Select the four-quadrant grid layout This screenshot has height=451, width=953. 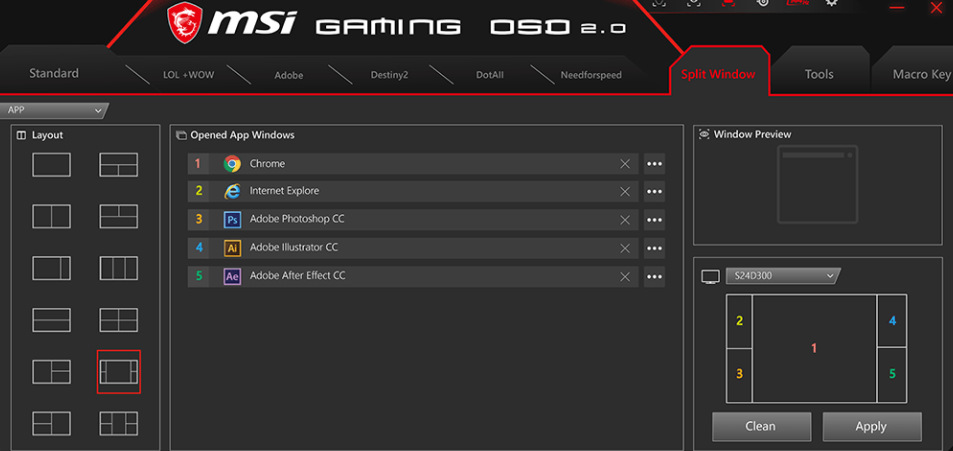coord(119,320)
